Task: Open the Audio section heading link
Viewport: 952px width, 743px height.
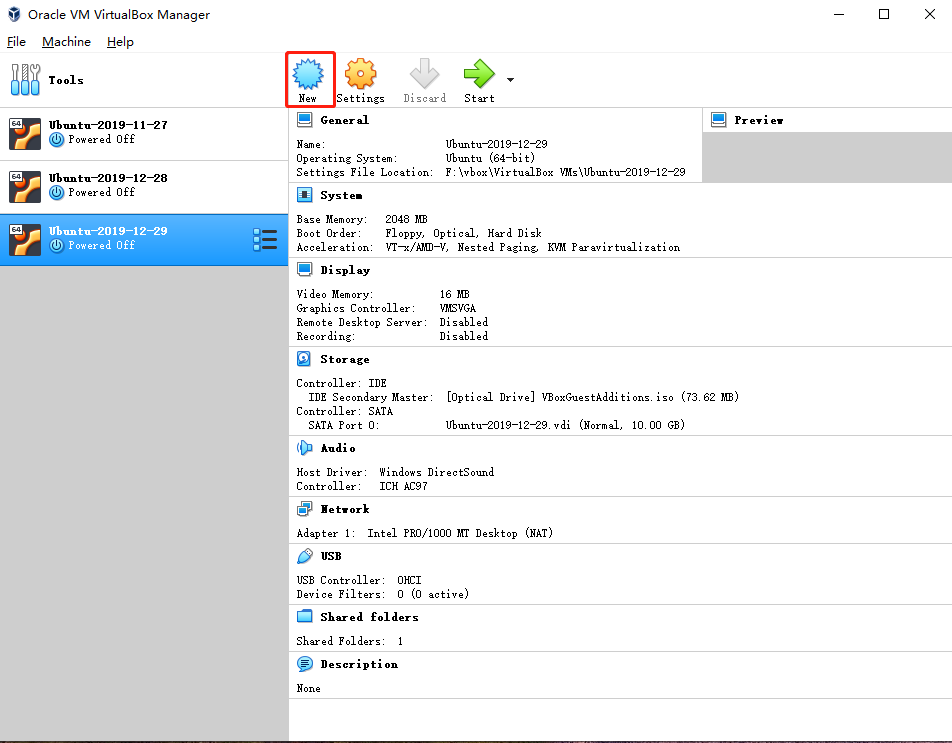Action: (x=338, y=448)
